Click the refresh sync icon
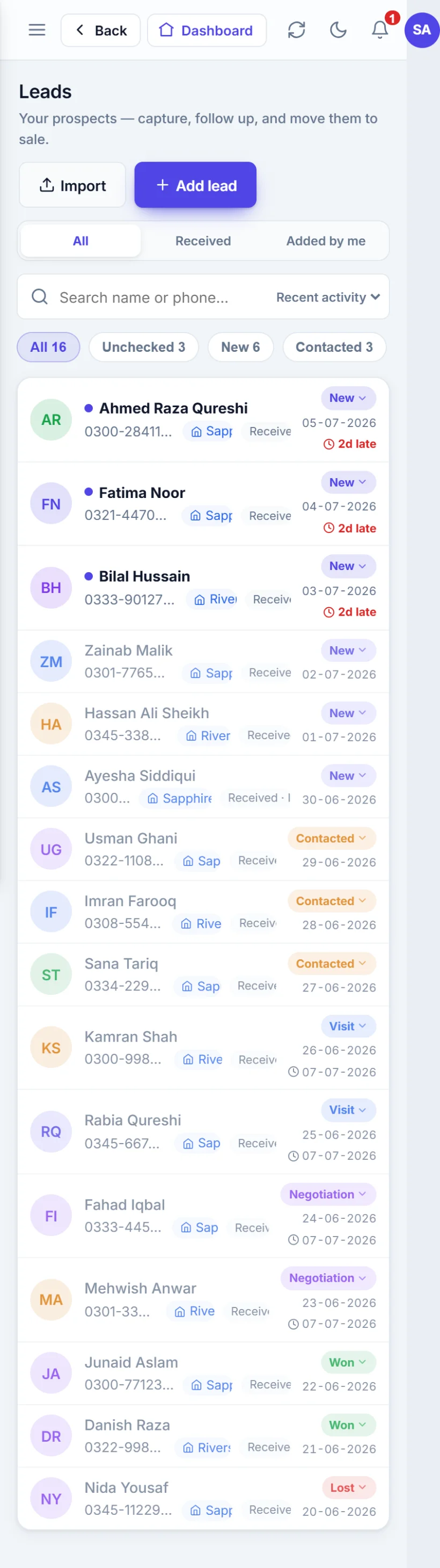Image resolution: width=440 pixels, height=1568 pixels. 297,30
